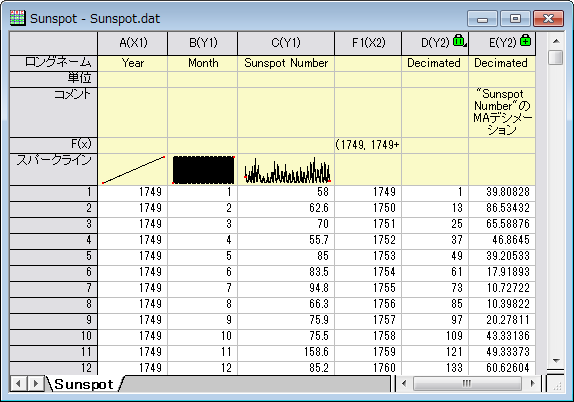The height and width of the screenshot is (402, 574).
Task: Click the worksheet icon in the title bar
Action: click(x=18, y=18)
